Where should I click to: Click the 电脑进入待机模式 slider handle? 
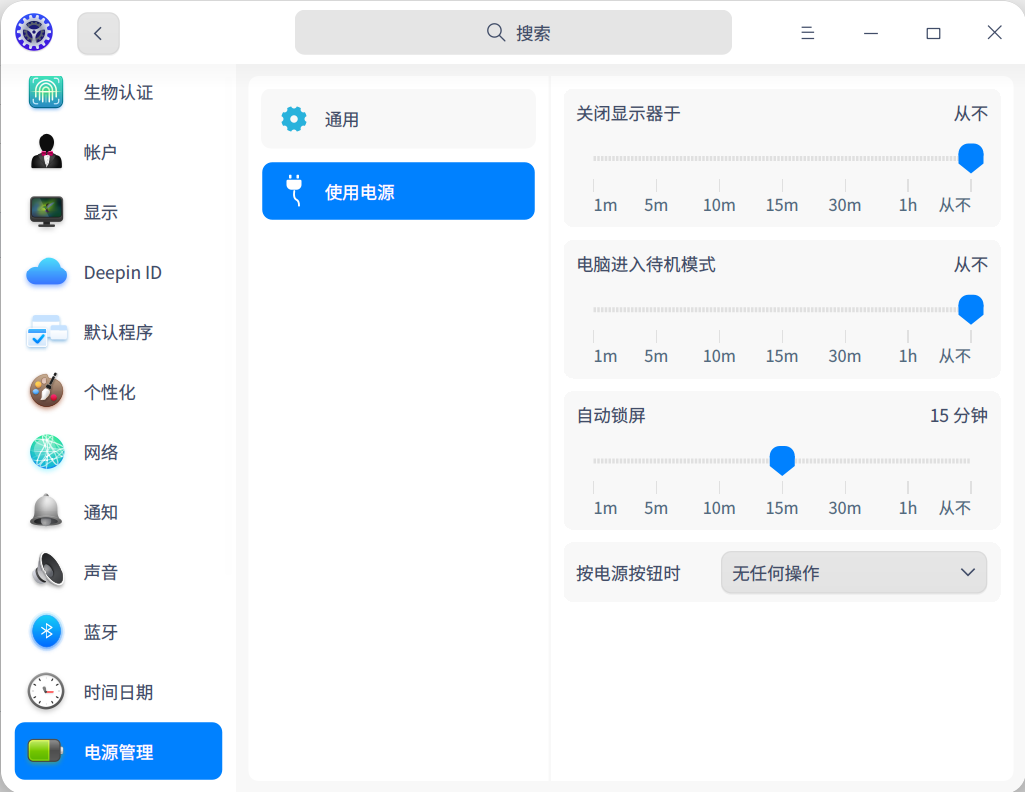coord(970,309)
